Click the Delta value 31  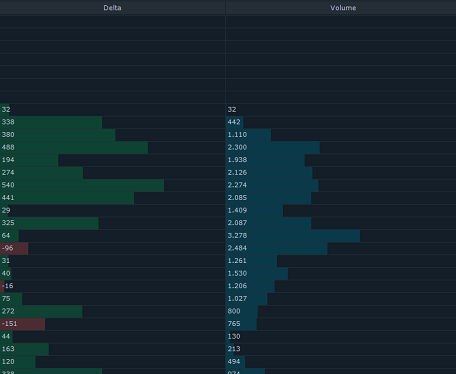coord(6,260)
